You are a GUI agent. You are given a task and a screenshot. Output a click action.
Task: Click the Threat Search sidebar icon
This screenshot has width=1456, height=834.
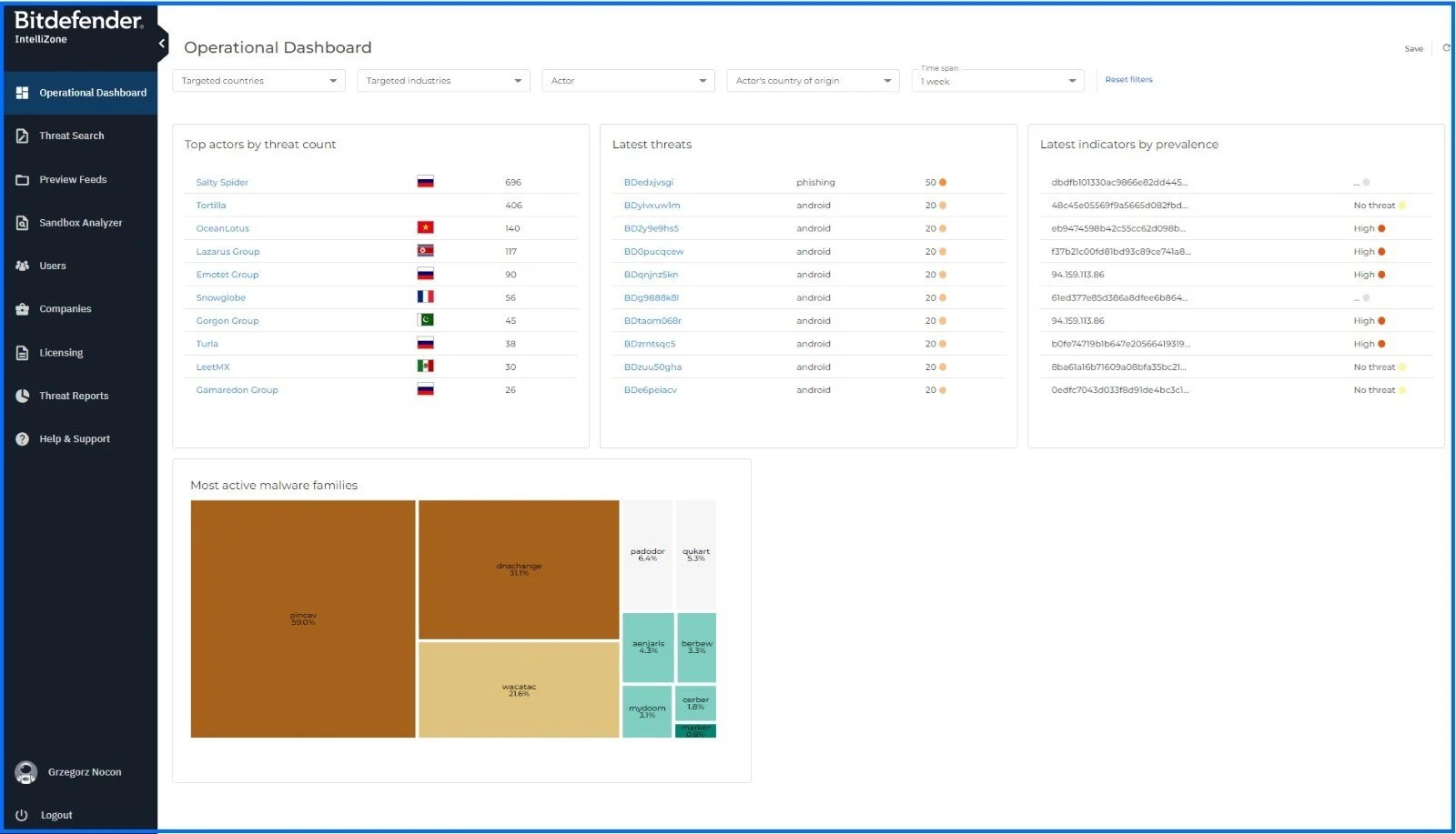click(23, 136)
